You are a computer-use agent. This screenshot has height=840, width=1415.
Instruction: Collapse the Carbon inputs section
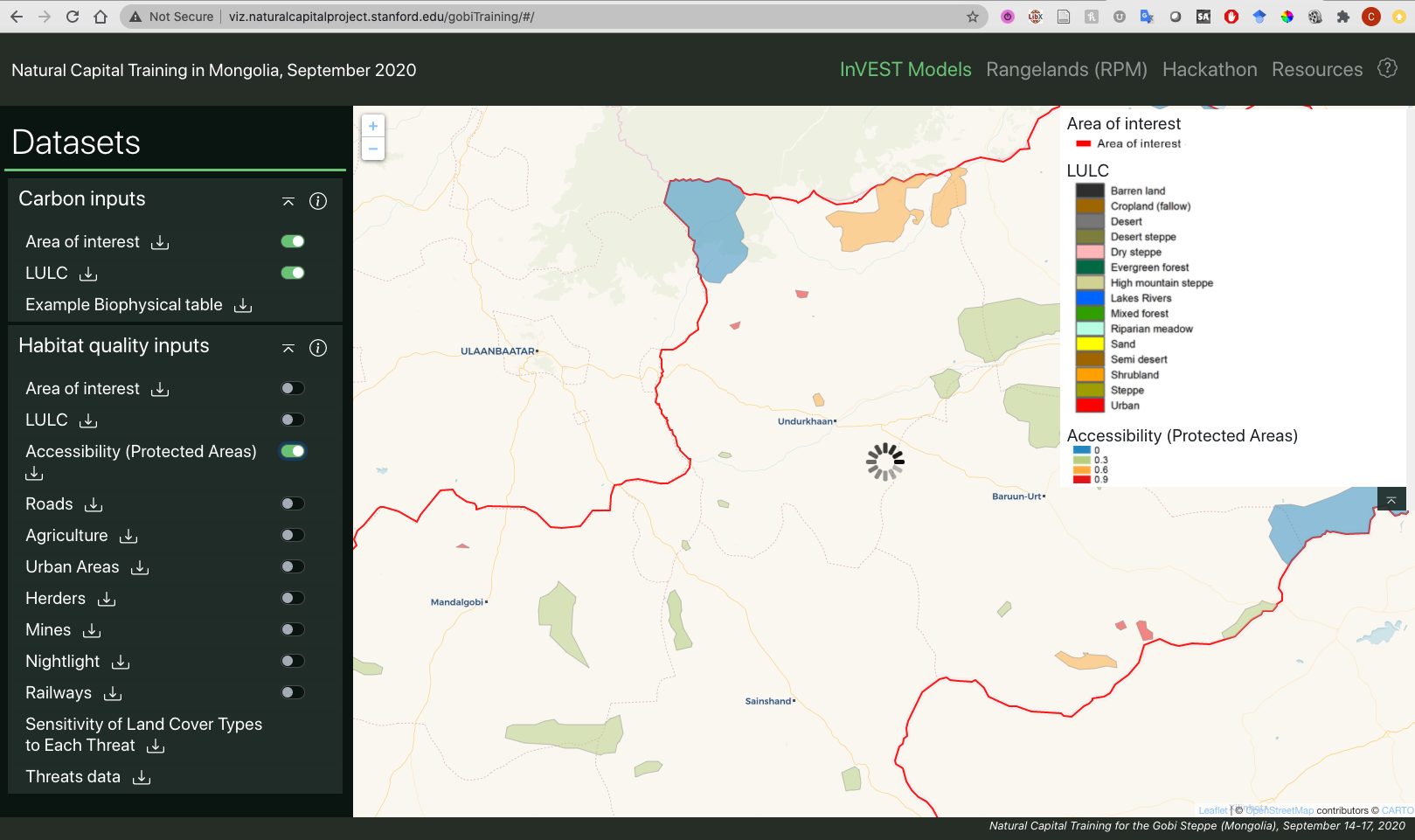click(288, 201)
